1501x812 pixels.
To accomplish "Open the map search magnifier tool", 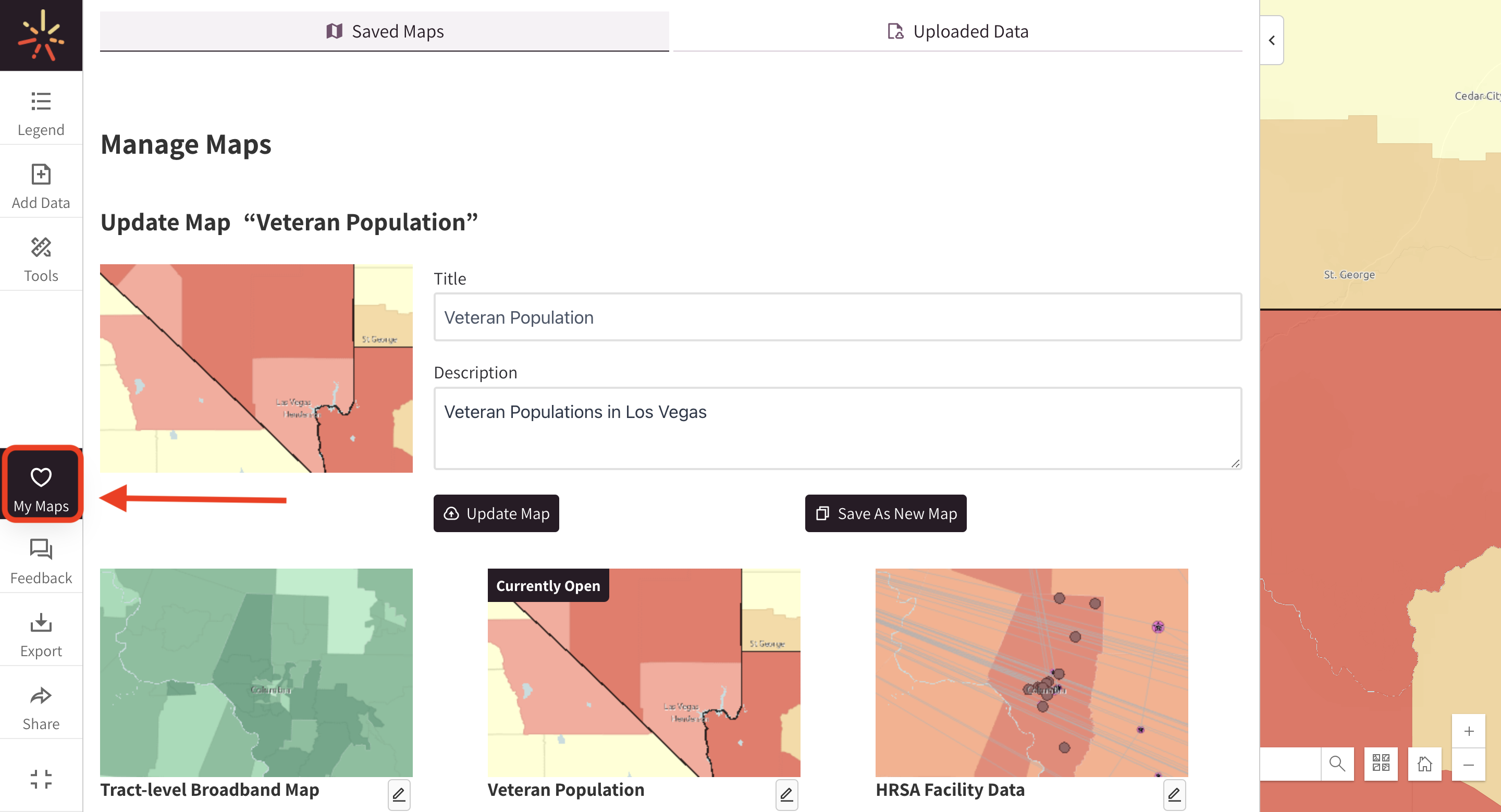I will point(1337,763).
